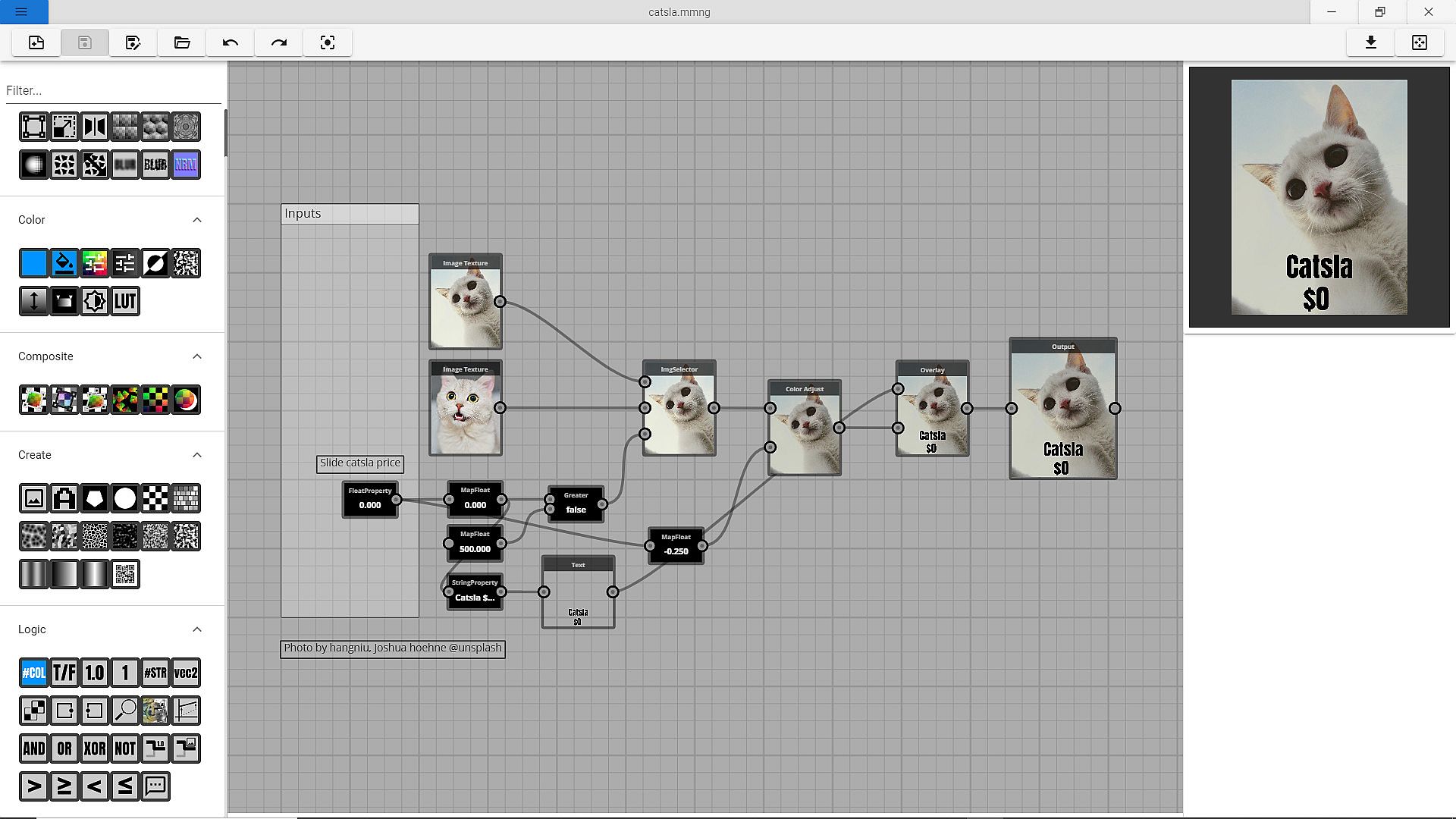
Task: Select the QR code generator node icon
Action: click(x=125, y=574)
